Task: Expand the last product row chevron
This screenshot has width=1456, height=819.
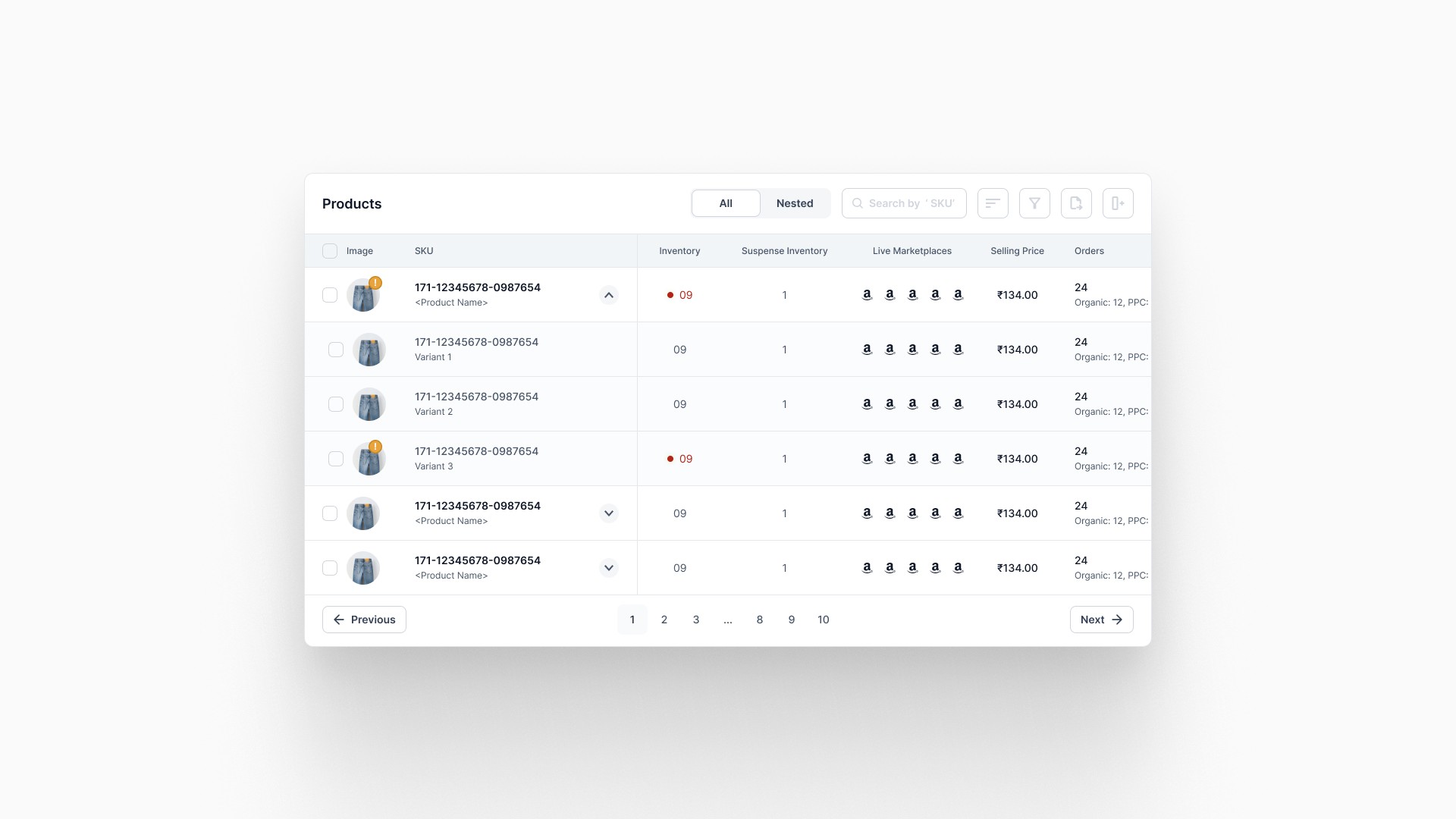Action: [608, 568]
